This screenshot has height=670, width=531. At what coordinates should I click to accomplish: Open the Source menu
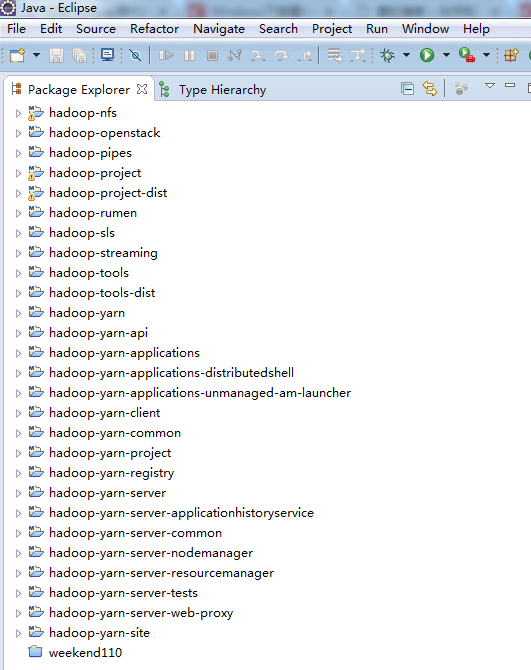[x=96, y=29]
